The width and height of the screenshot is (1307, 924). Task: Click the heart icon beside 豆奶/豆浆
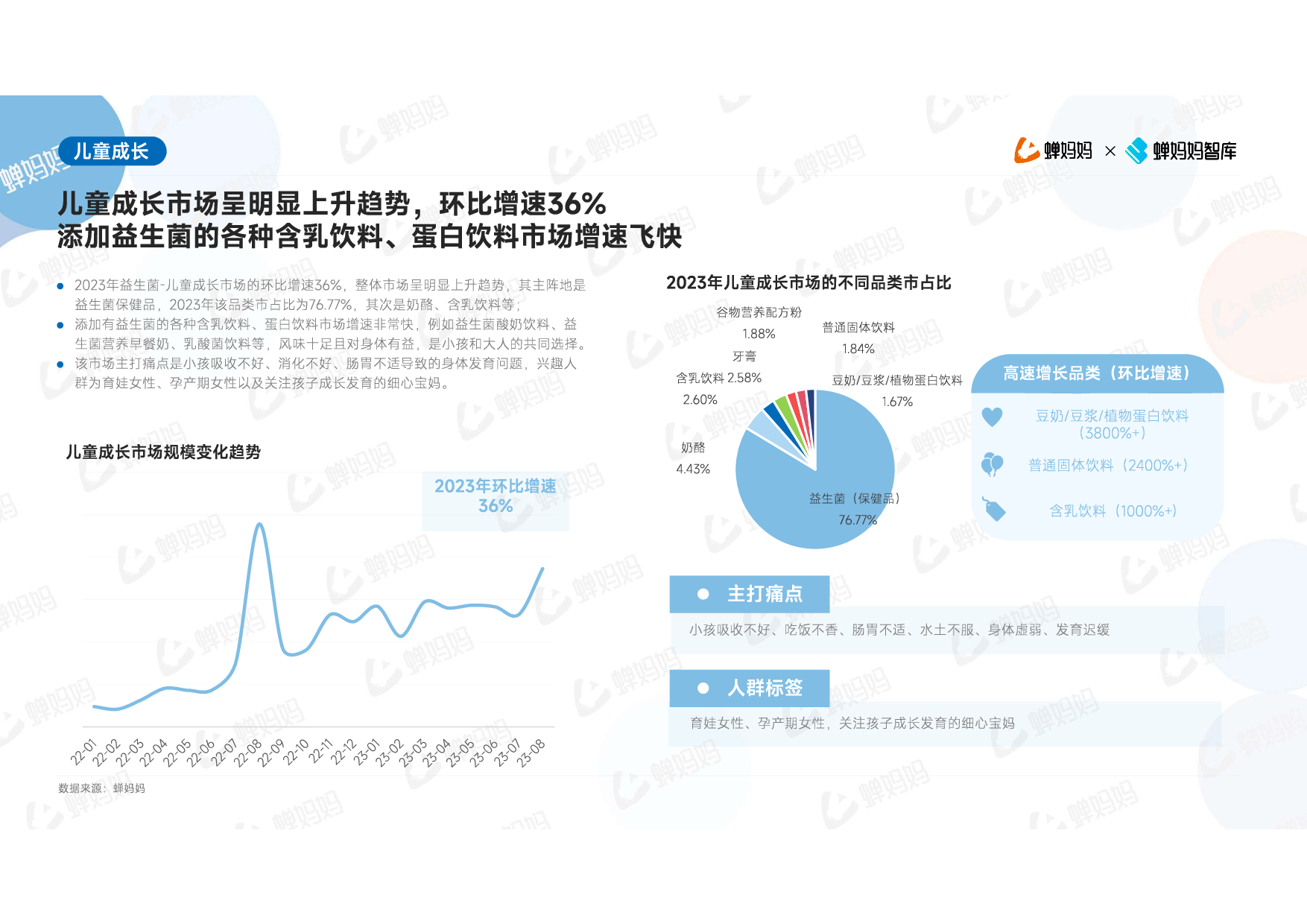tap(992, 417)
